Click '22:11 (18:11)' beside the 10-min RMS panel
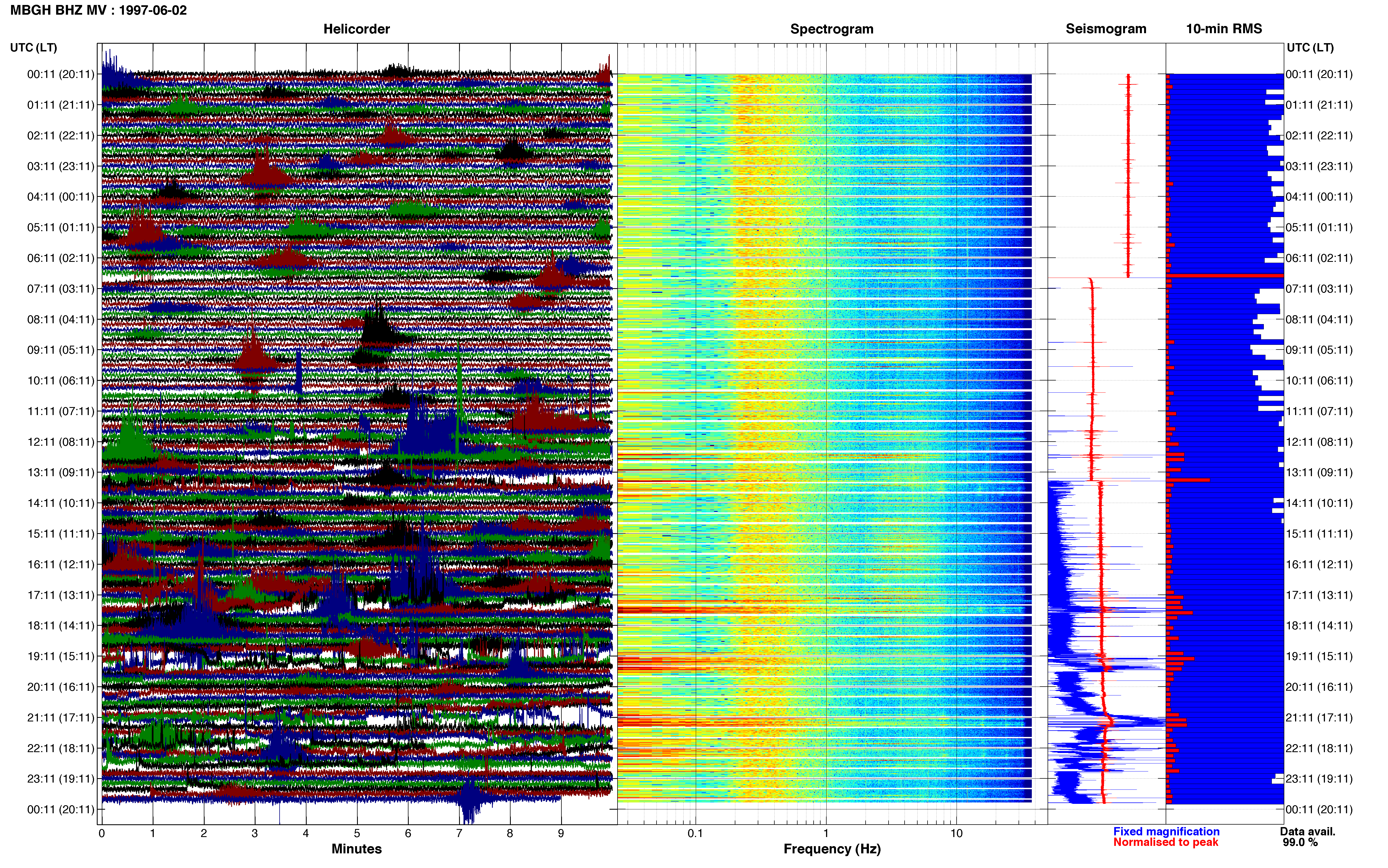This screenshot has width=1388, height=868. click(x=1319, y=748)
